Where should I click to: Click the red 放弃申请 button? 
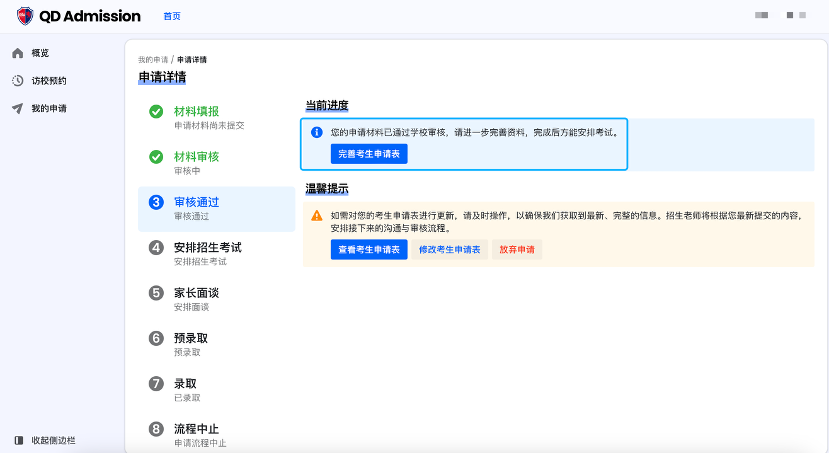(x=517, y=250)
